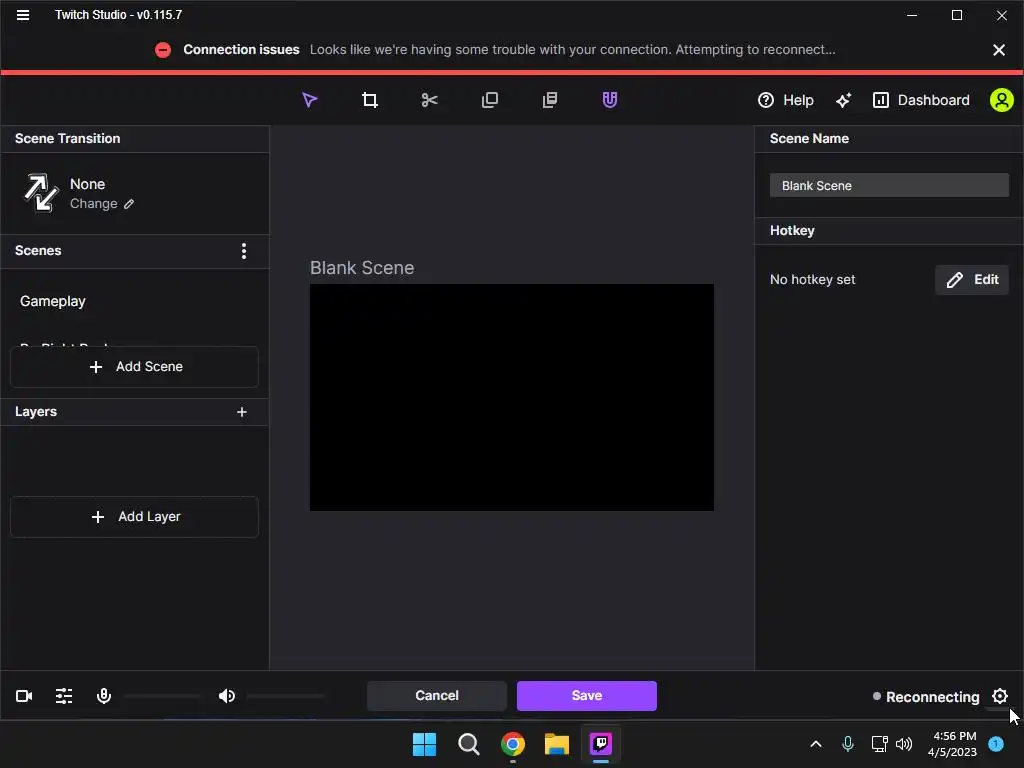
Task: Click the copy-layers stack icon
Action: [x=550, y=100]
